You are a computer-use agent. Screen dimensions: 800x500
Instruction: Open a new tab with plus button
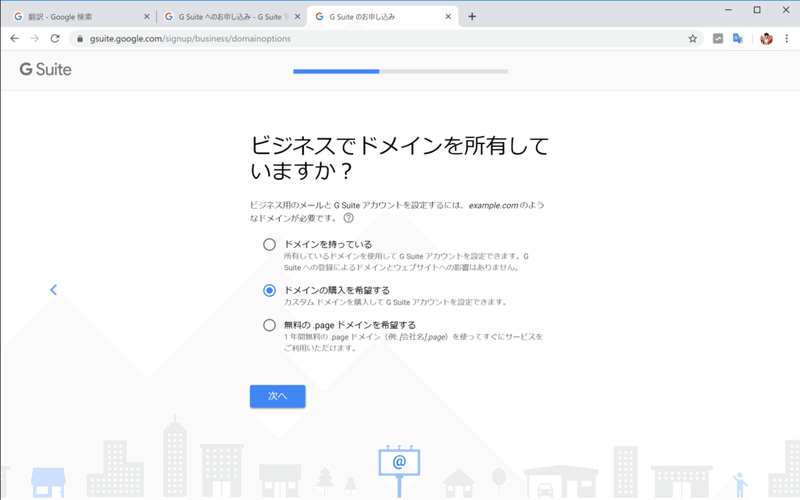coord(472,16)
